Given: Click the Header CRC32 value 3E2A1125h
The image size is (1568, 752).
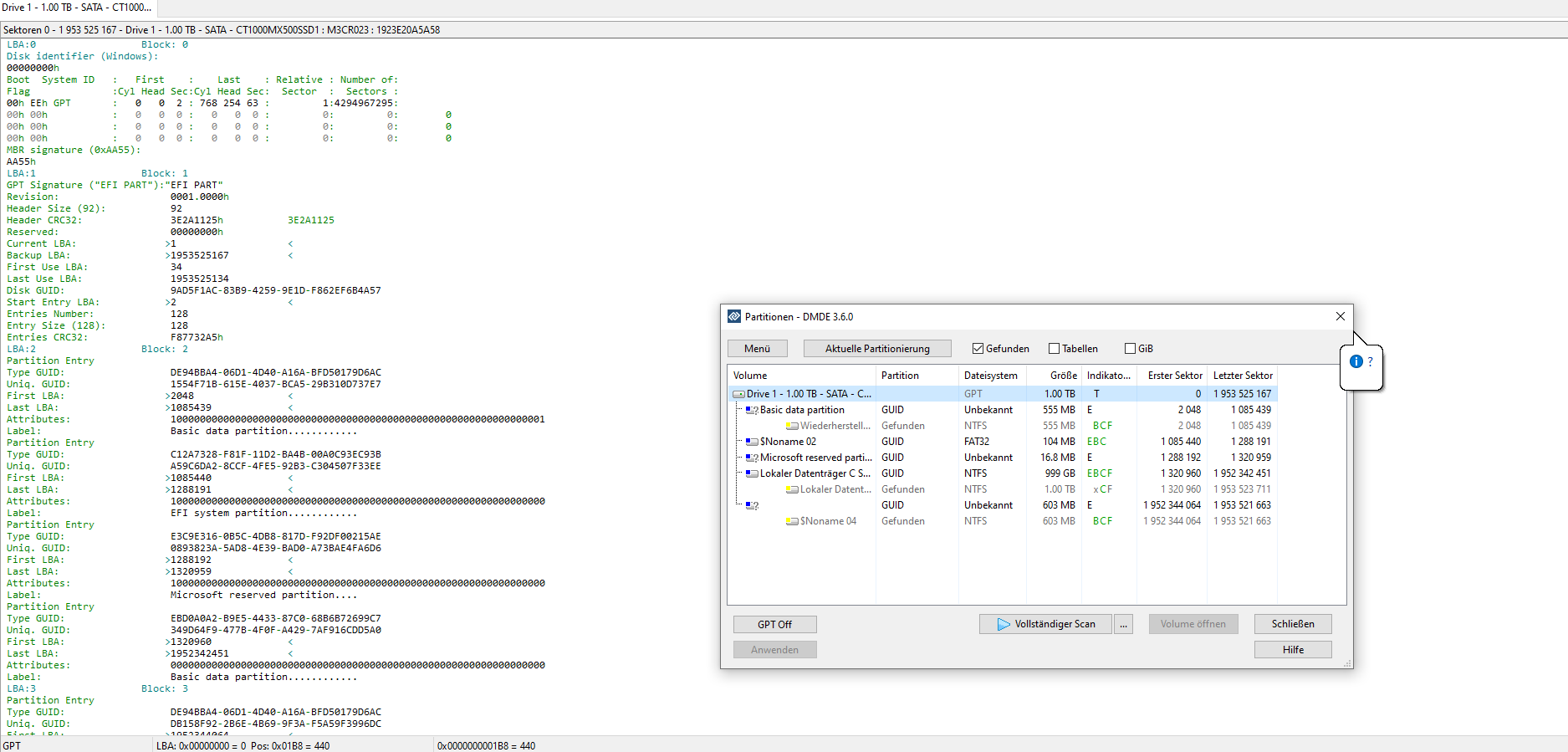Looking at the screenshot, I should [x=197, y=221].
